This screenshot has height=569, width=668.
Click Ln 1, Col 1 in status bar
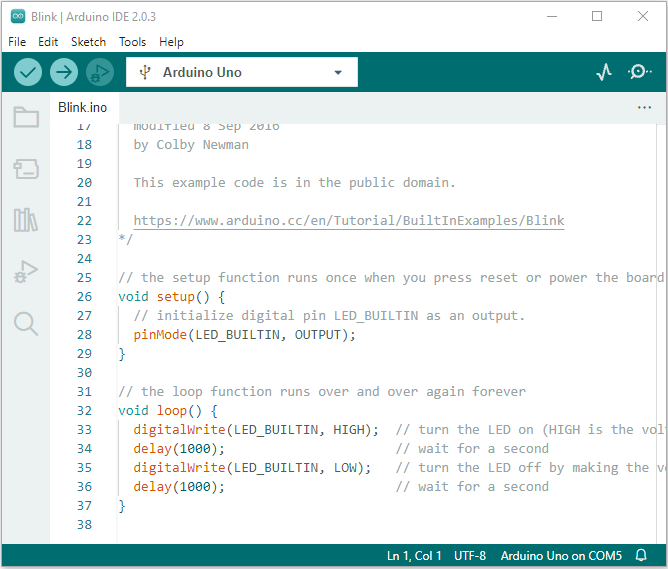(x=414, y=555)
